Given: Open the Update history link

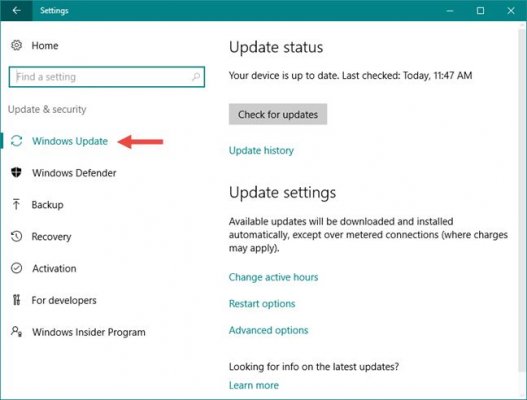Looking at the screenshot, I should click(261, 150).
